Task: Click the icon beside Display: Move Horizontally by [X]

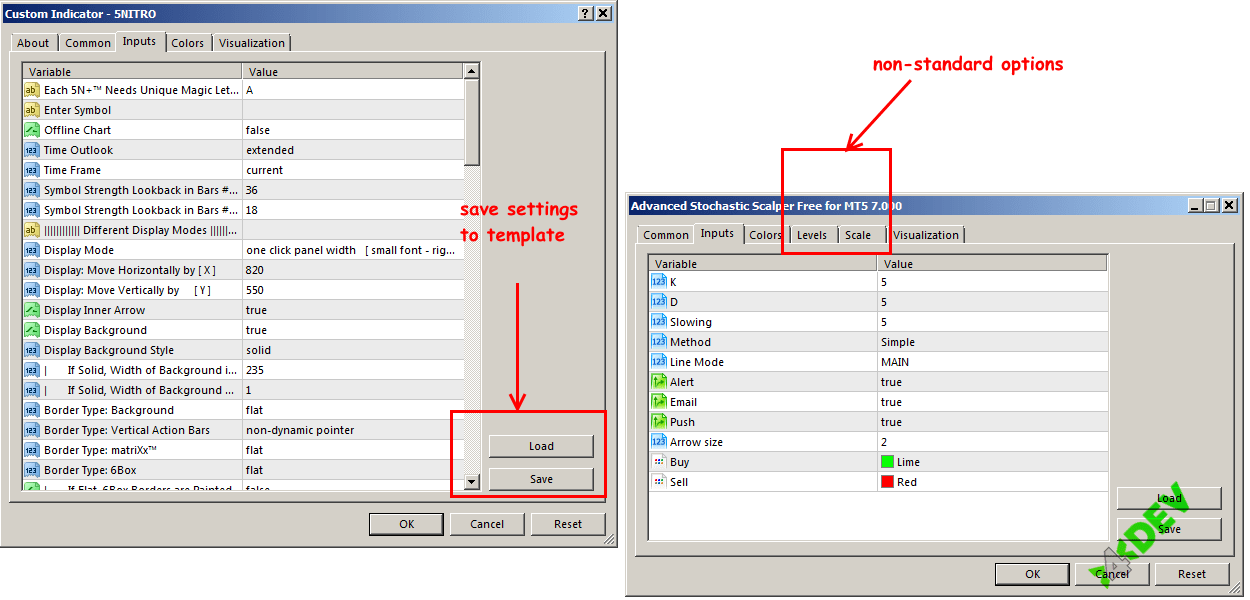Action: pos(31,270)
